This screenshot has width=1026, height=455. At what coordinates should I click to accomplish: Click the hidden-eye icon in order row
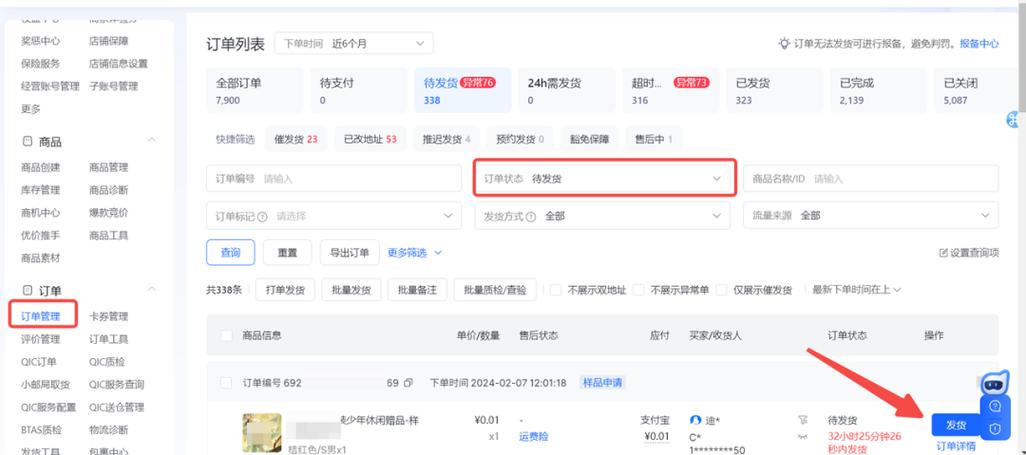coord(803,436)
